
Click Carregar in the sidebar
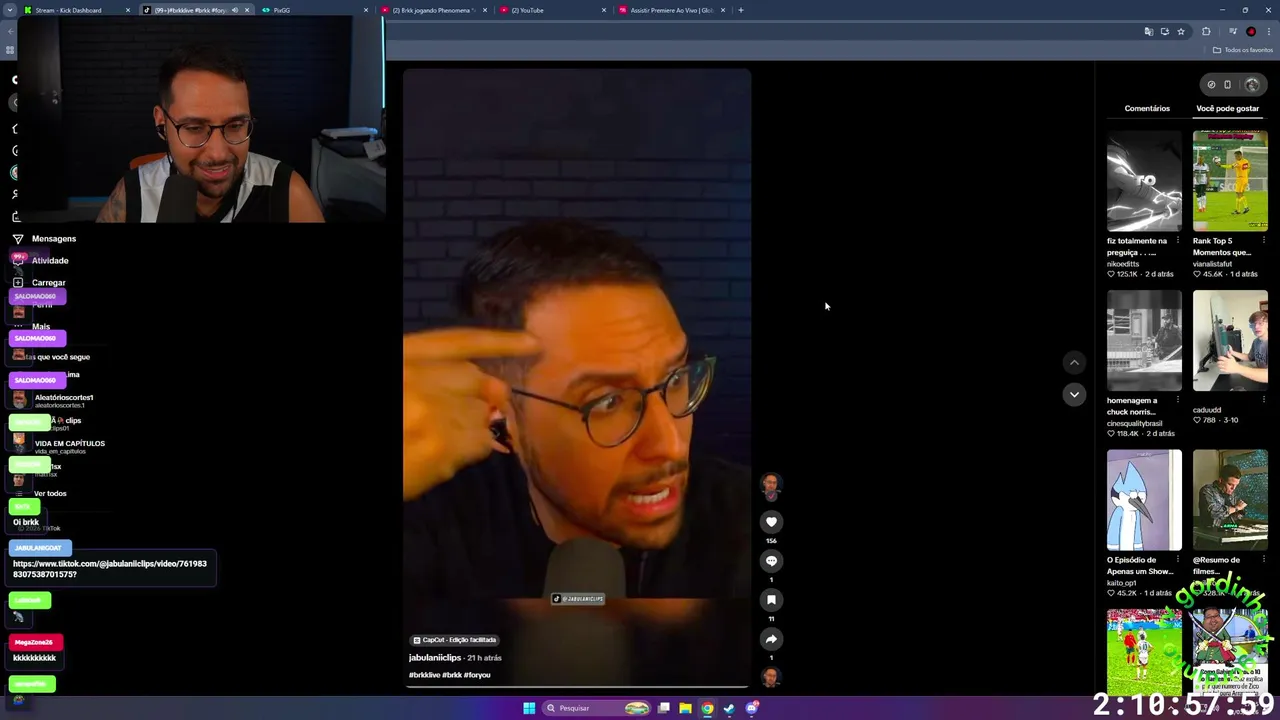click(x=48, y=283)
